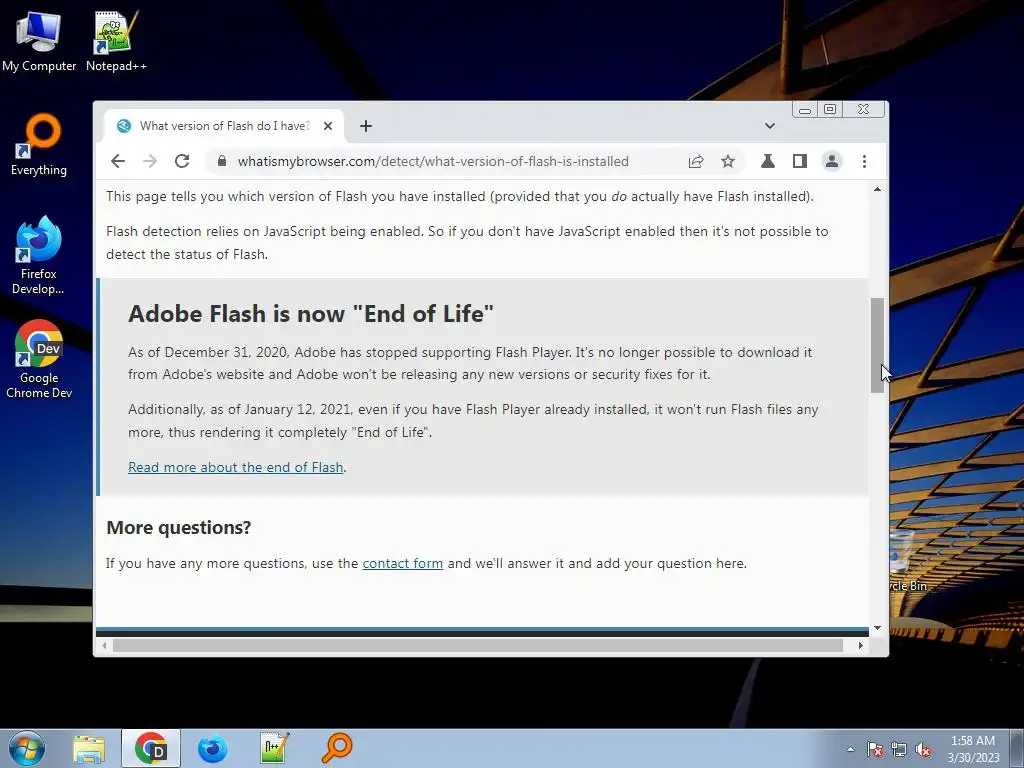Viewport: 1024px width, 768px height.
Task: Launch Notepad++ from the taskbar
Action: tap(274, 748)
